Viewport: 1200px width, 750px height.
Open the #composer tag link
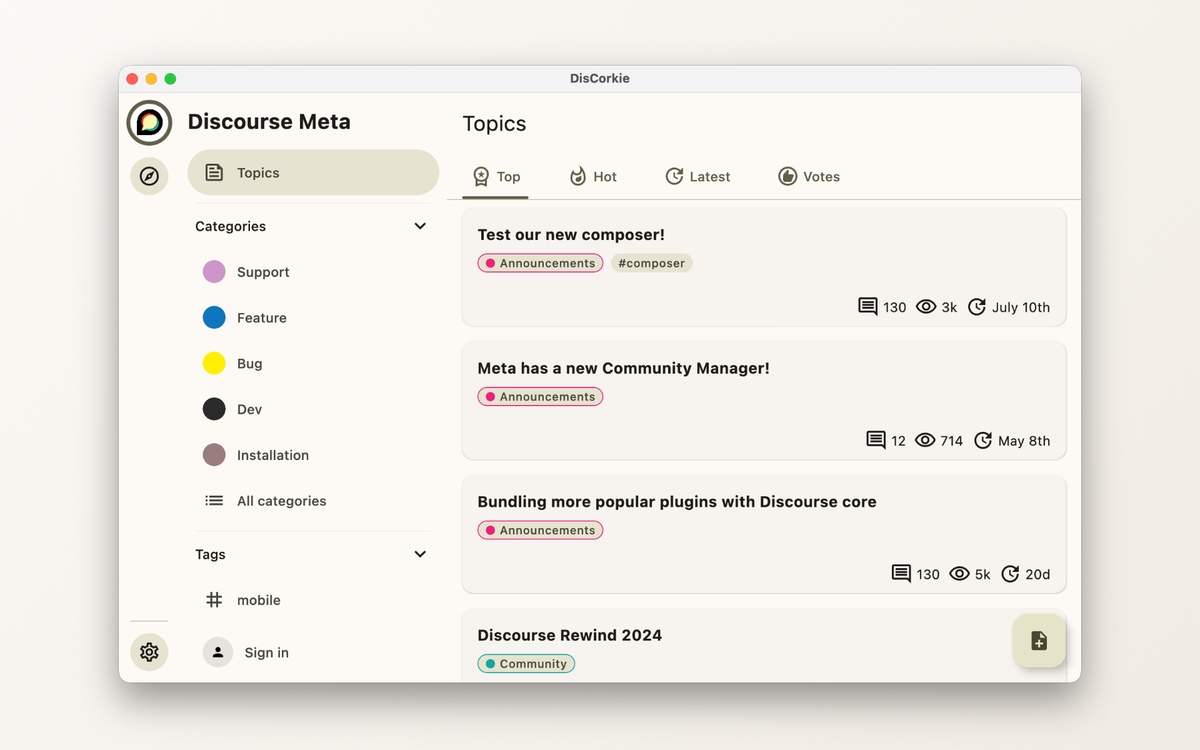coord(651,263)
